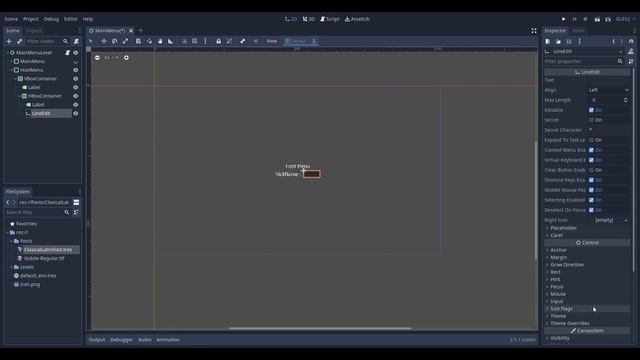Save the current resource in Inspector
The height and width of the screenshot is (360, 640).
point(569,41)
